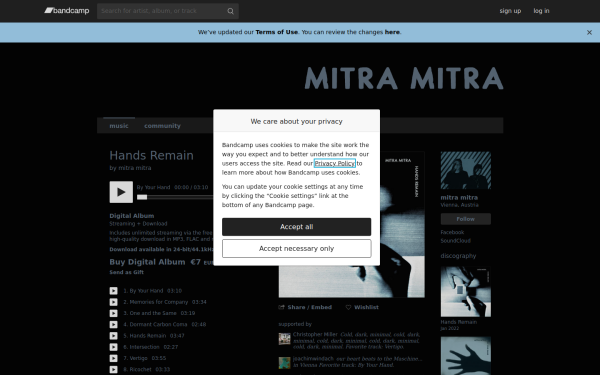Play track 2 Memories for Company
The height and width of the screenshot is (375, 600).
[x=114, y=302]
